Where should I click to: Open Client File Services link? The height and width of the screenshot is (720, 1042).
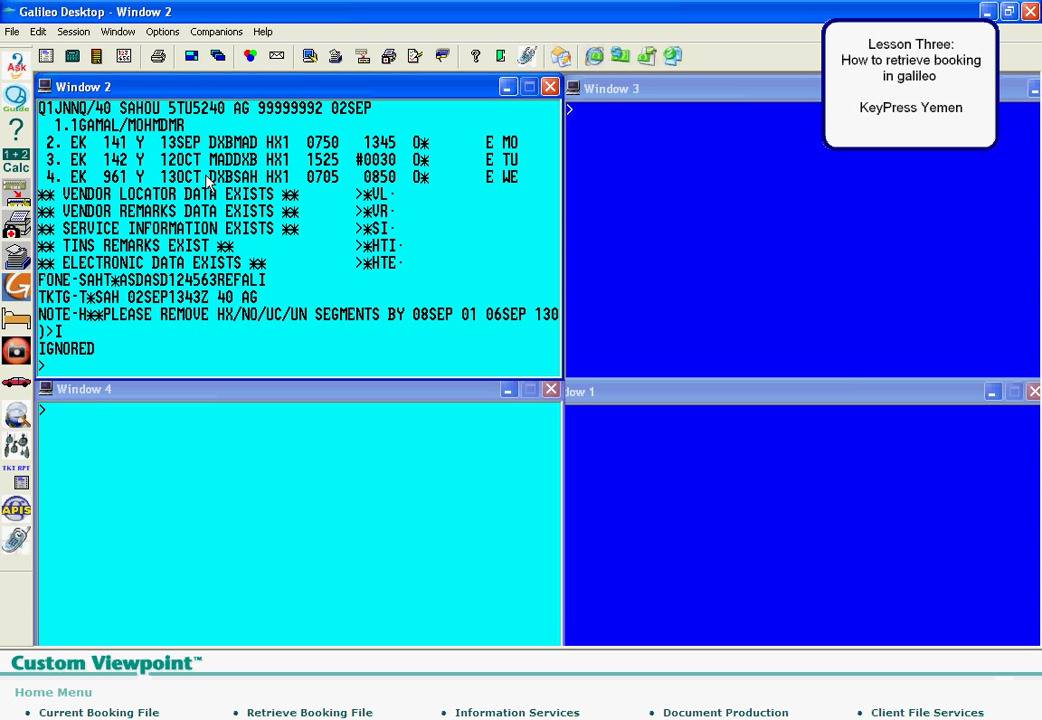928,712
